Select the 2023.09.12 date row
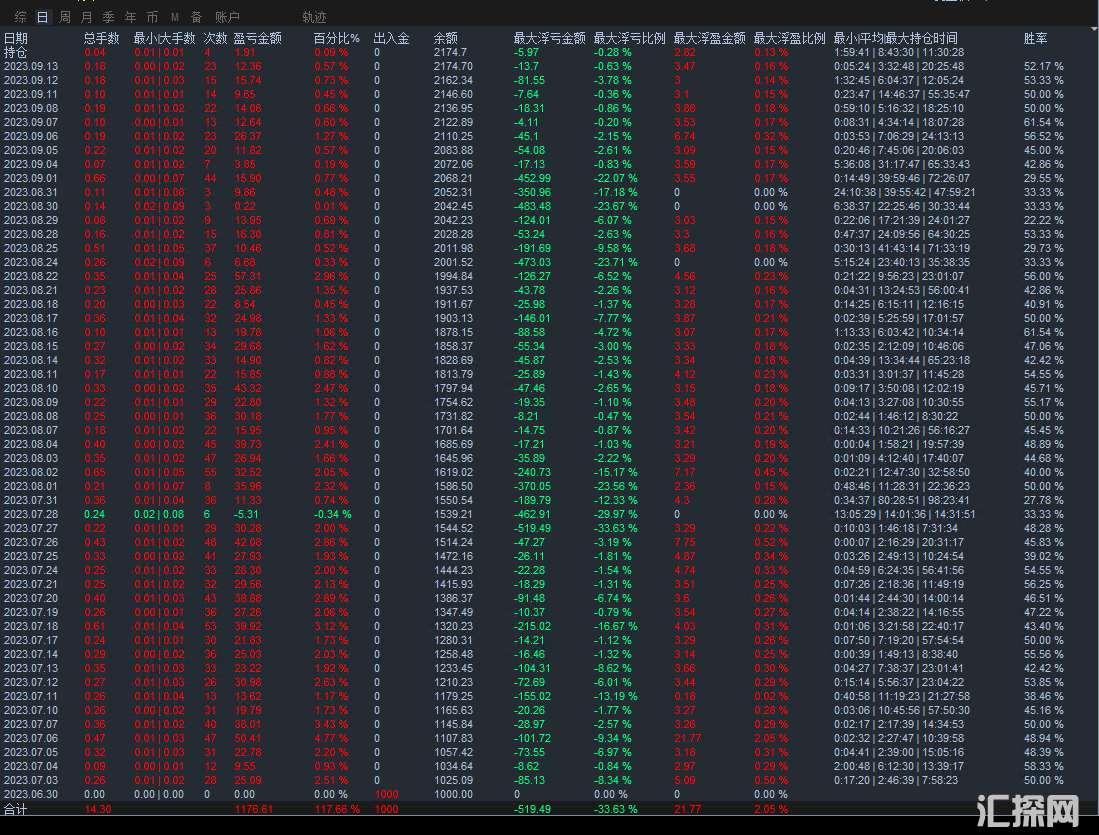 tap(550, 80)
